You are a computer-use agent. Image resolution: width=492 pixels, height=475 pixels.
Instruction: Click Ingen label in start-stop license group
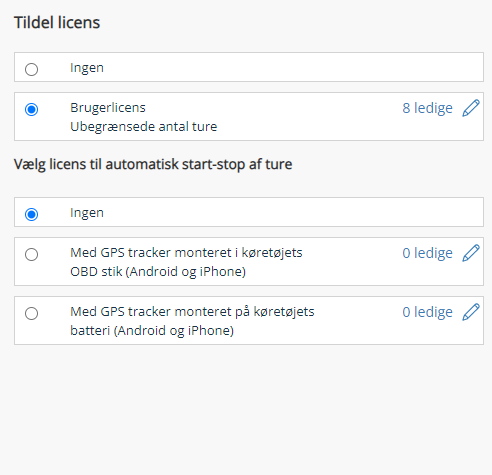[87, 213]
